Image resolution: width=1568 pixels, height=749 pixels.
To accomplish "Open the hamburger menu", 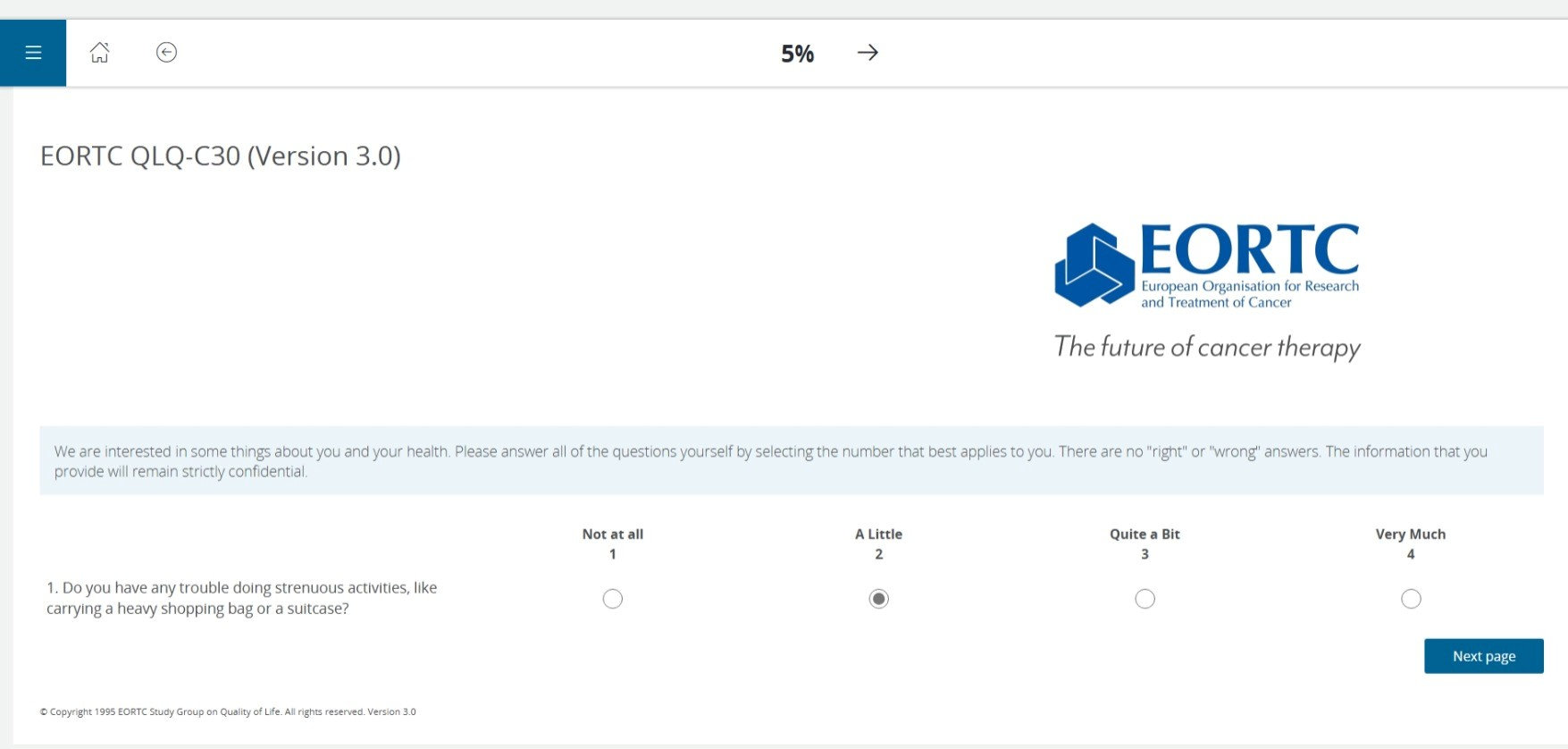I will click(x=33, y=53).
